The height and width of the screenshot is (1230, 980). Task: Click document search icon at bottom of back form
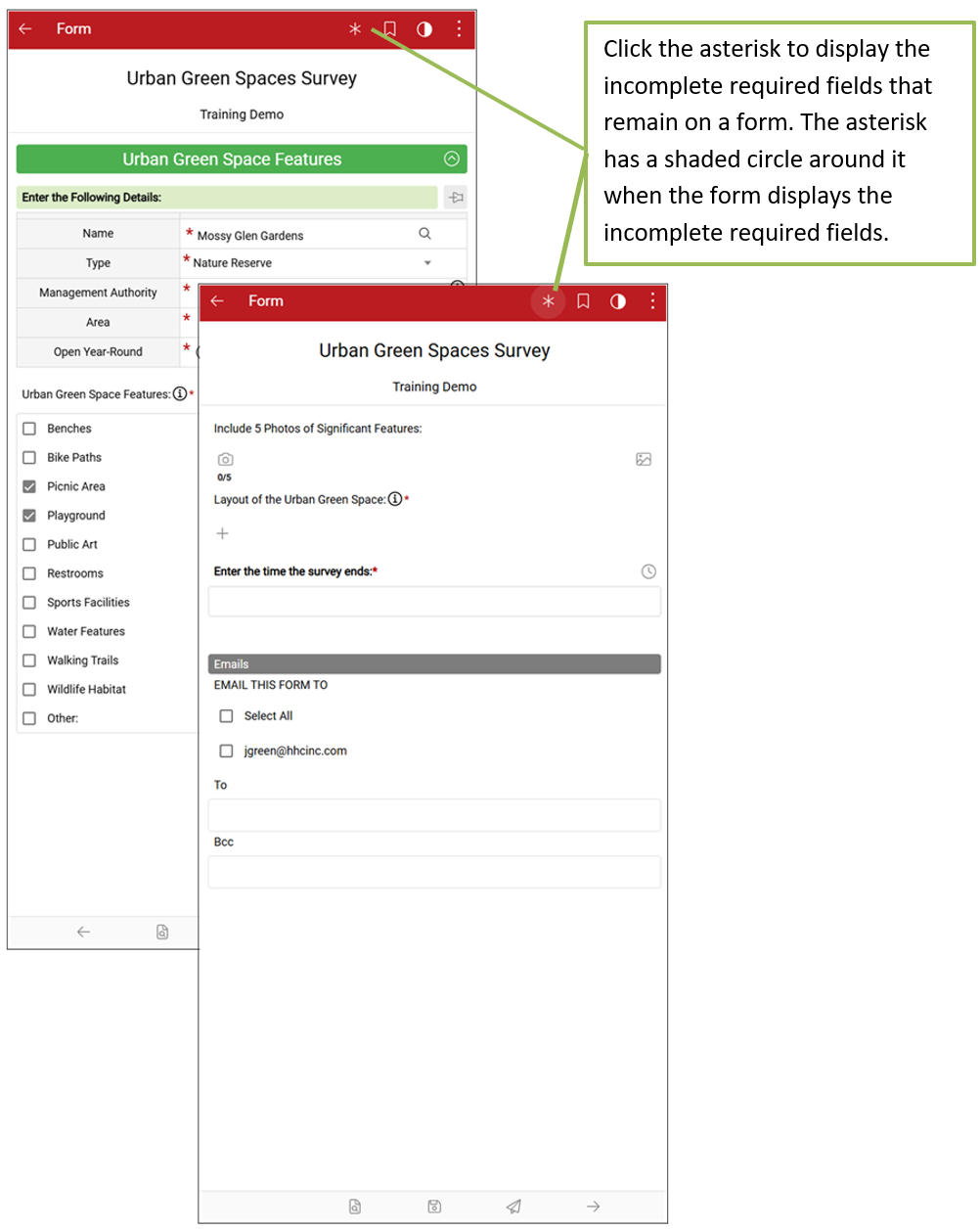click(x=162, y=932)
